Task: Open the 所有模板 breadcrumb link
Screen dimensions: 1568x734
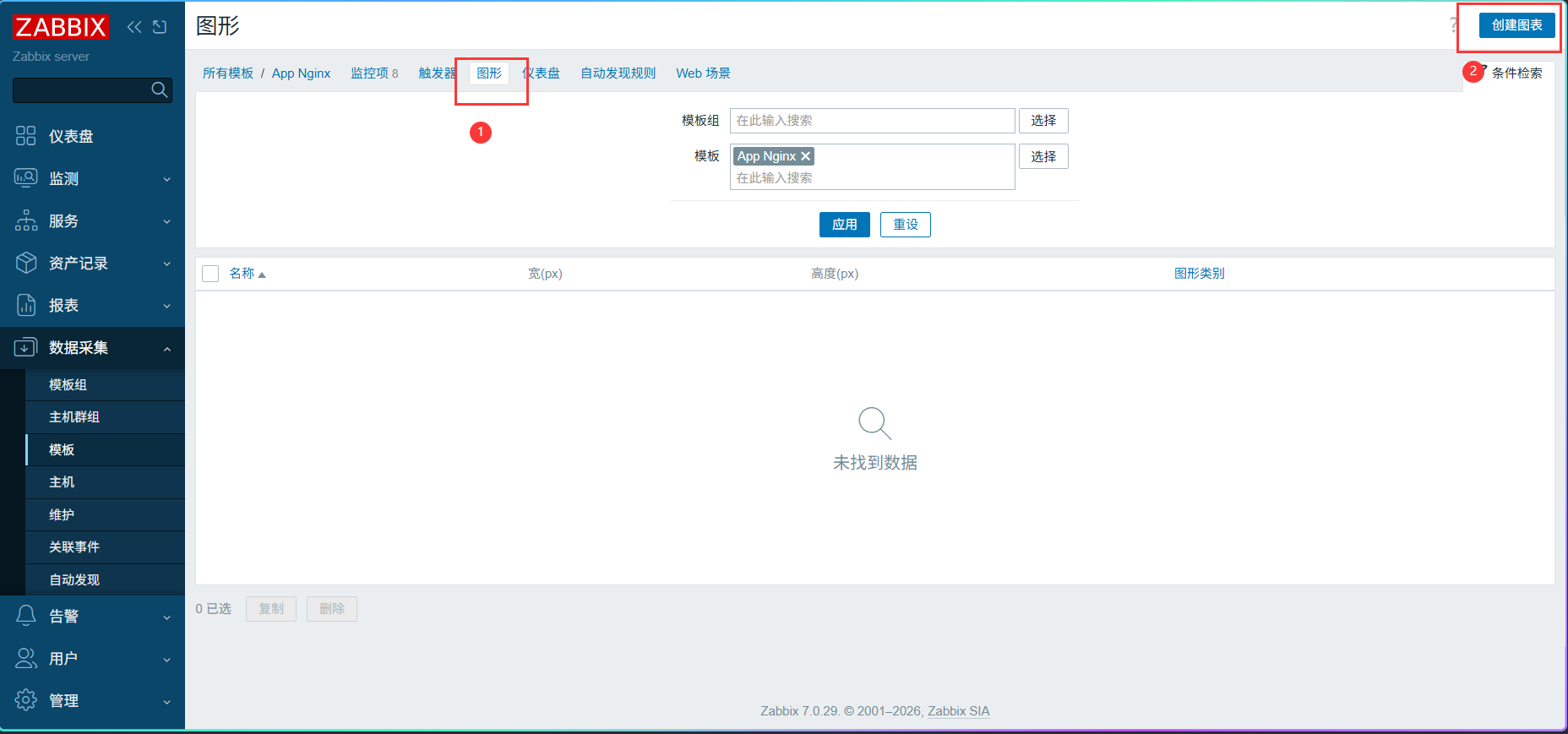Action: tap(228, 73)
